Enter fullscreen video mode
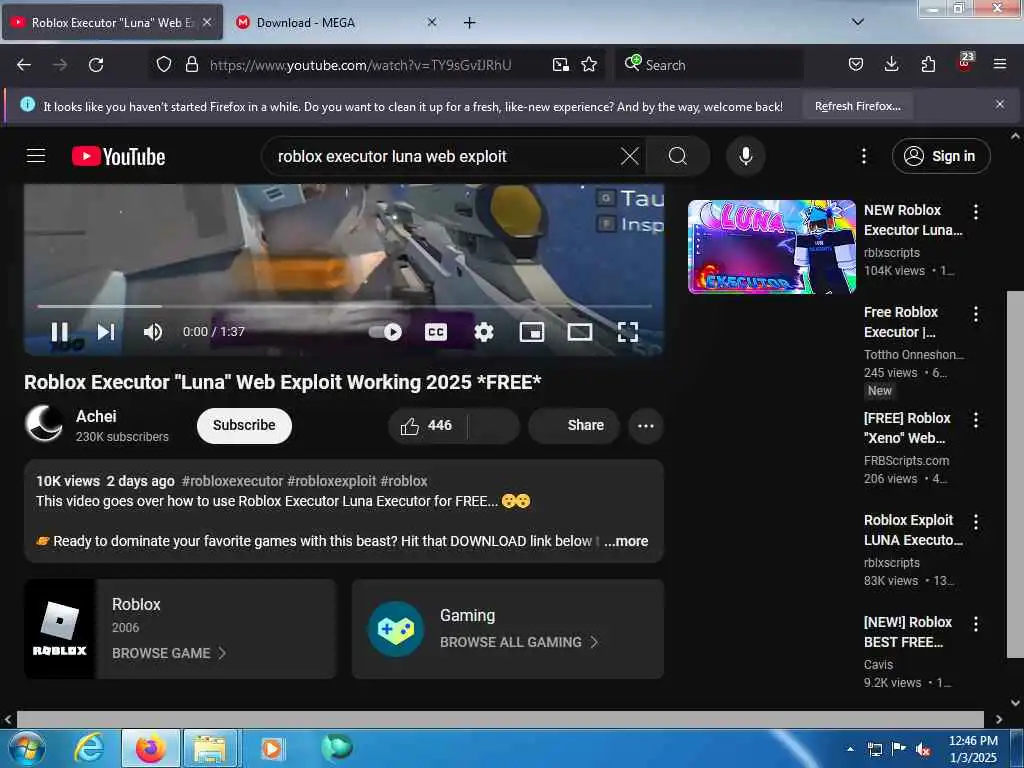1024x768 pixels. (628, 332)
